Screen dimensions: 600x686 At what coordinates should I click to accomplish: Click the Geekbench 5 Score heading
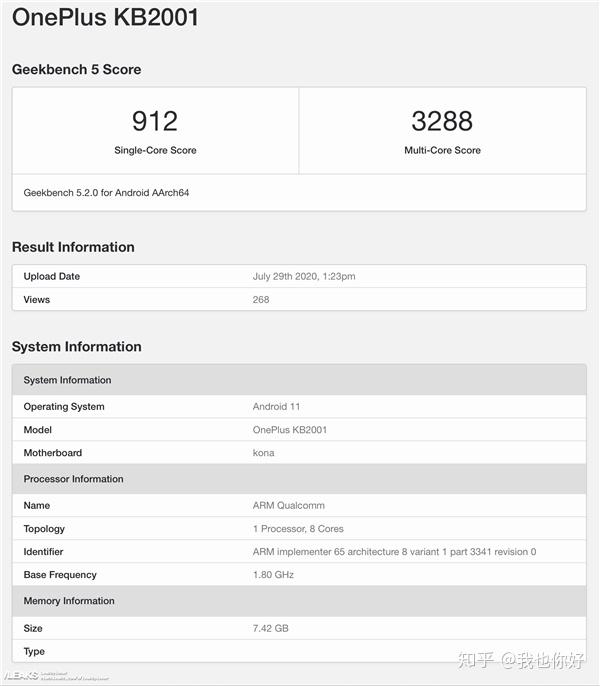(x=77, y=69)
